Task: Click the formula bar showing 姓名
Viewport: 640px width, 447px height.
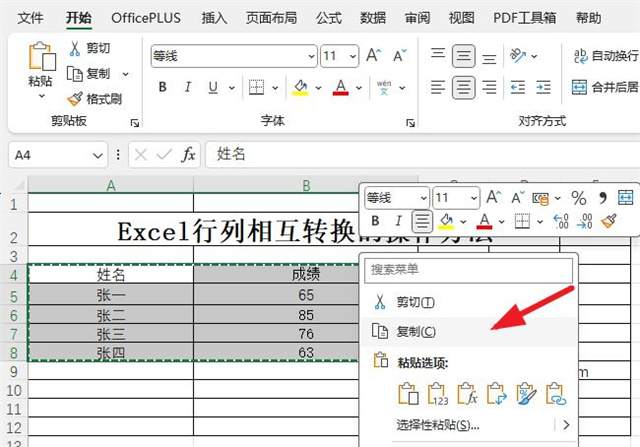Action: coord(422,155)
